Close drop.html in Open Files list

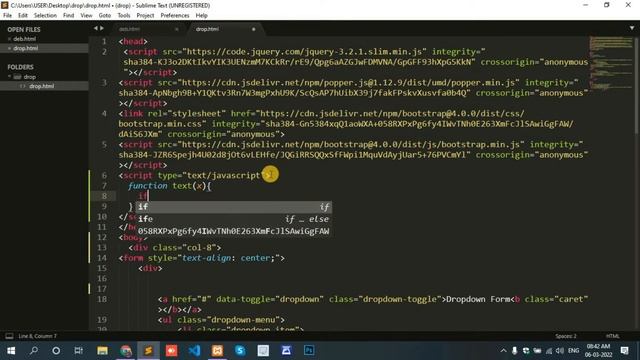pyautogui.click(x=9, y=48)
